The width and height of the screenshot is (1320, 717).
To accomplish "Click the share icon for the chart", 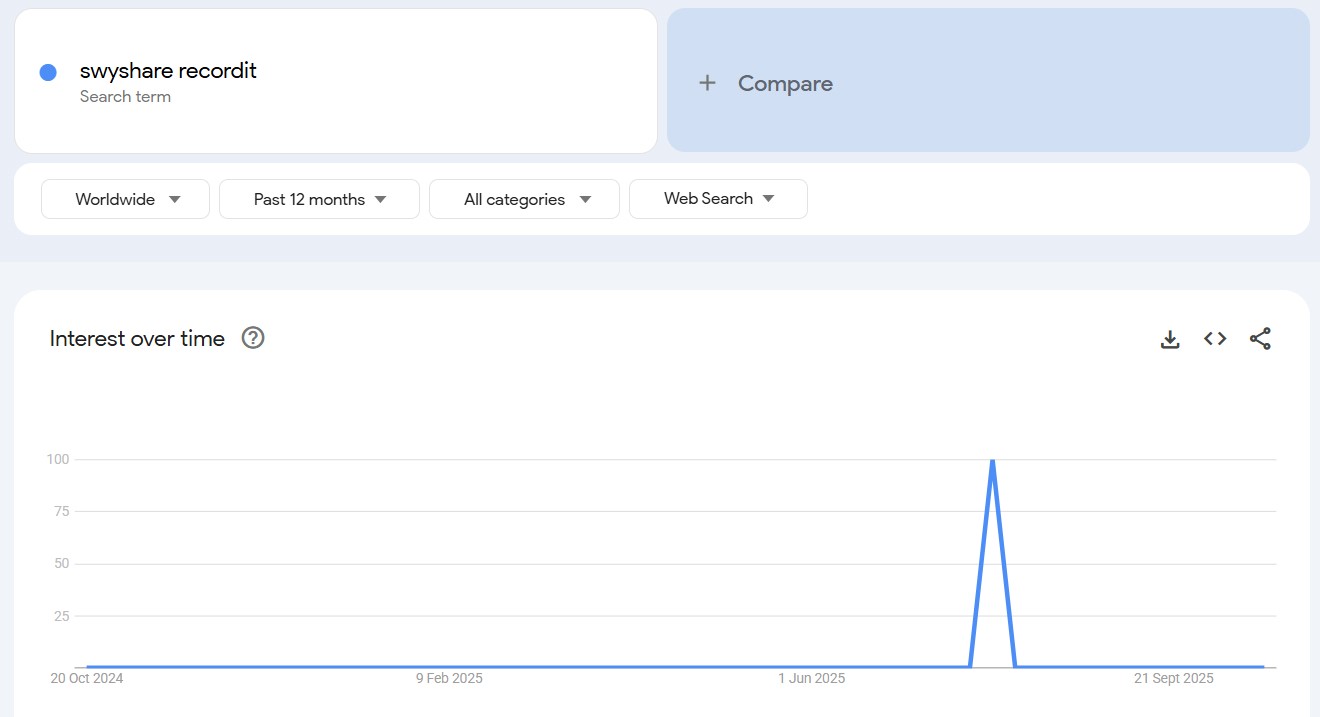I will click(x=1260, y=339).
